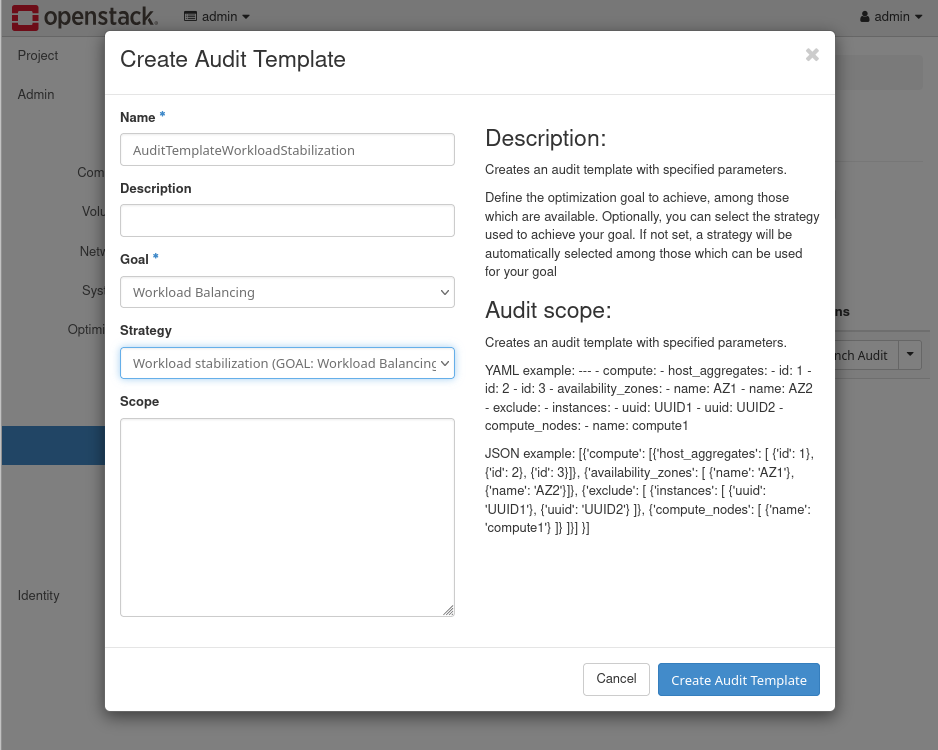Click the 'Audit scope:' heading
Image resolution: width=938 pixels, height=750 pixels.
[548, 310]
